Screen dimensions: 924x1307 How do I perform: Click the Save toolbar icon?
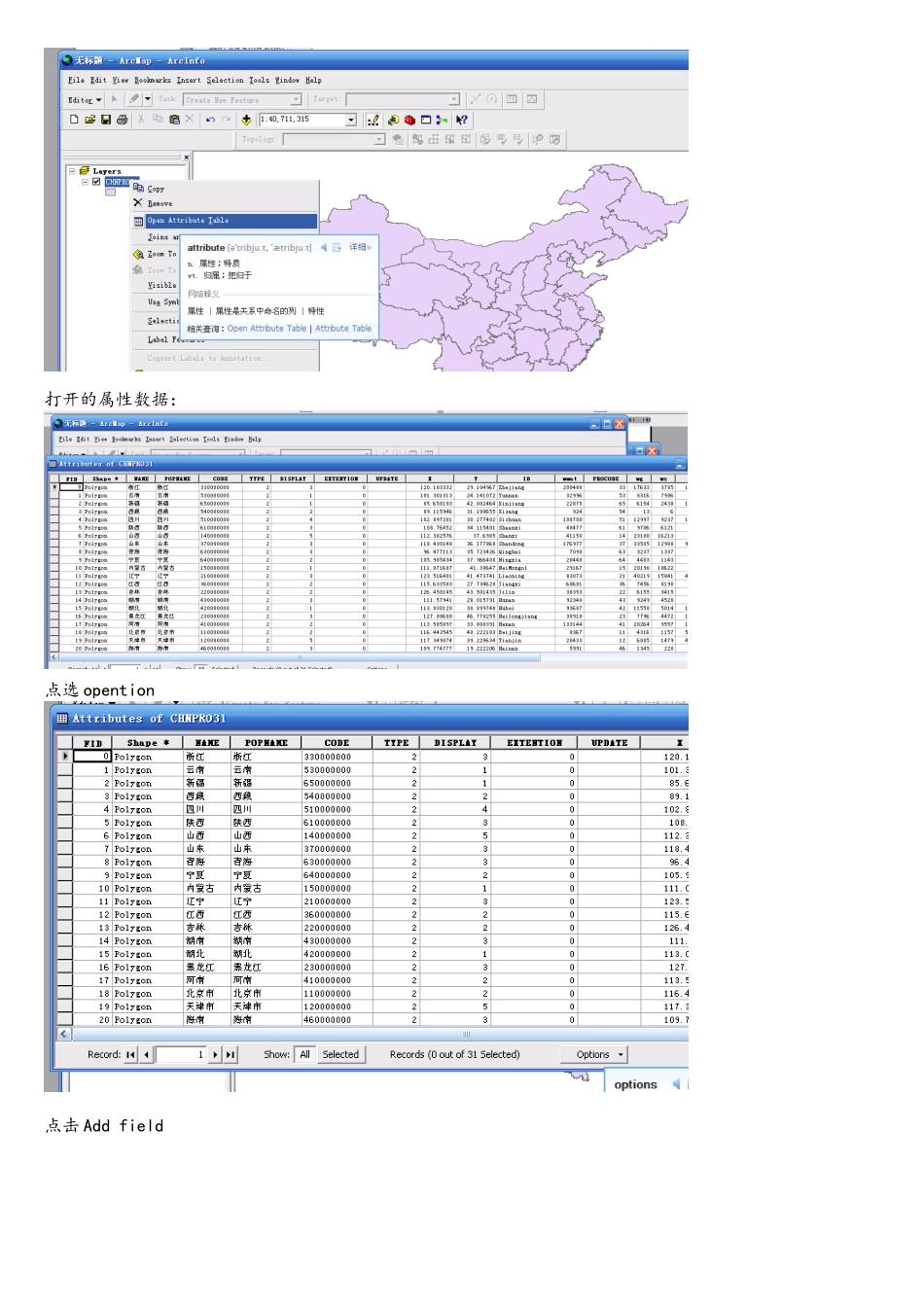pos(105,120)
